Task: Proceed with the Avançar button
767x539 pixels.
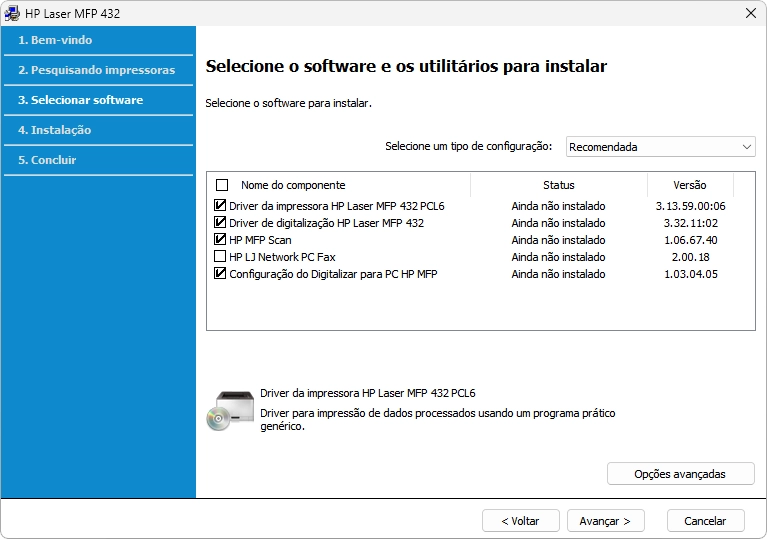Action: (606, 521)
